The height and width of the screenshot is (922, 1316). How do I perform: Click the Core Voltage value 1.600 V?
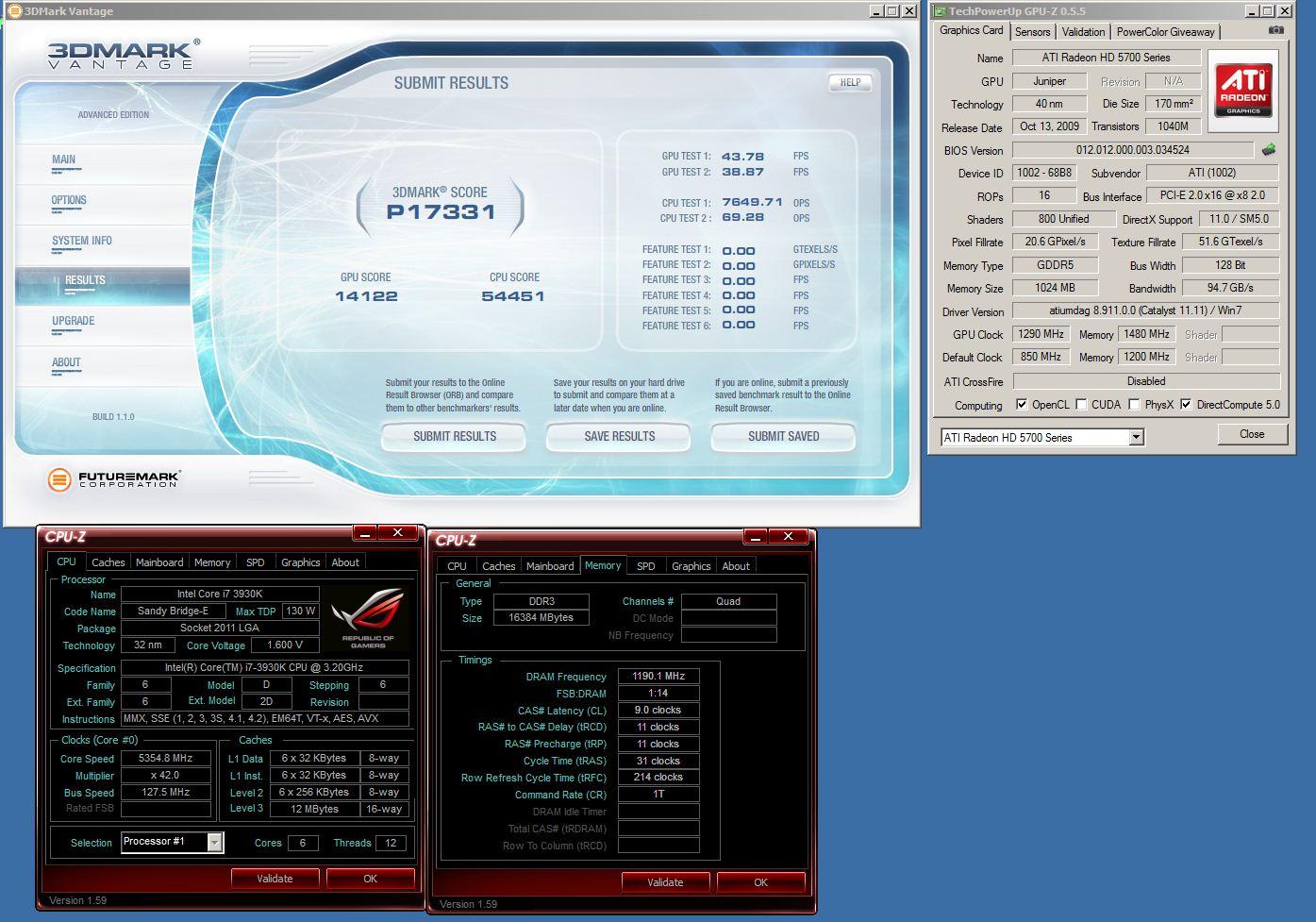[x=285, y=645]
